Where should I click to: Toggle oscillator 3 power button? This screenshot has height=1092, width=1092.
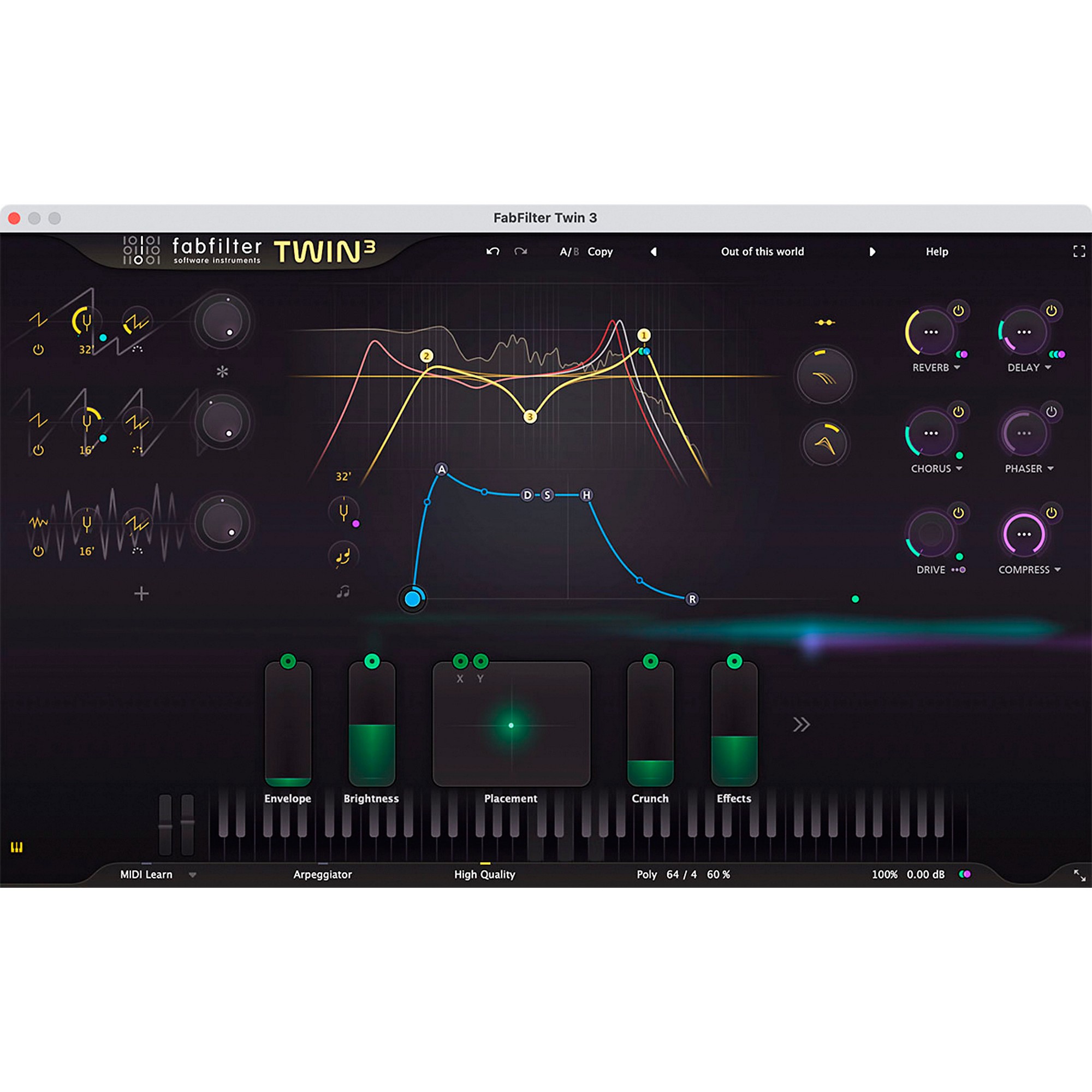(x=38, y=550)
